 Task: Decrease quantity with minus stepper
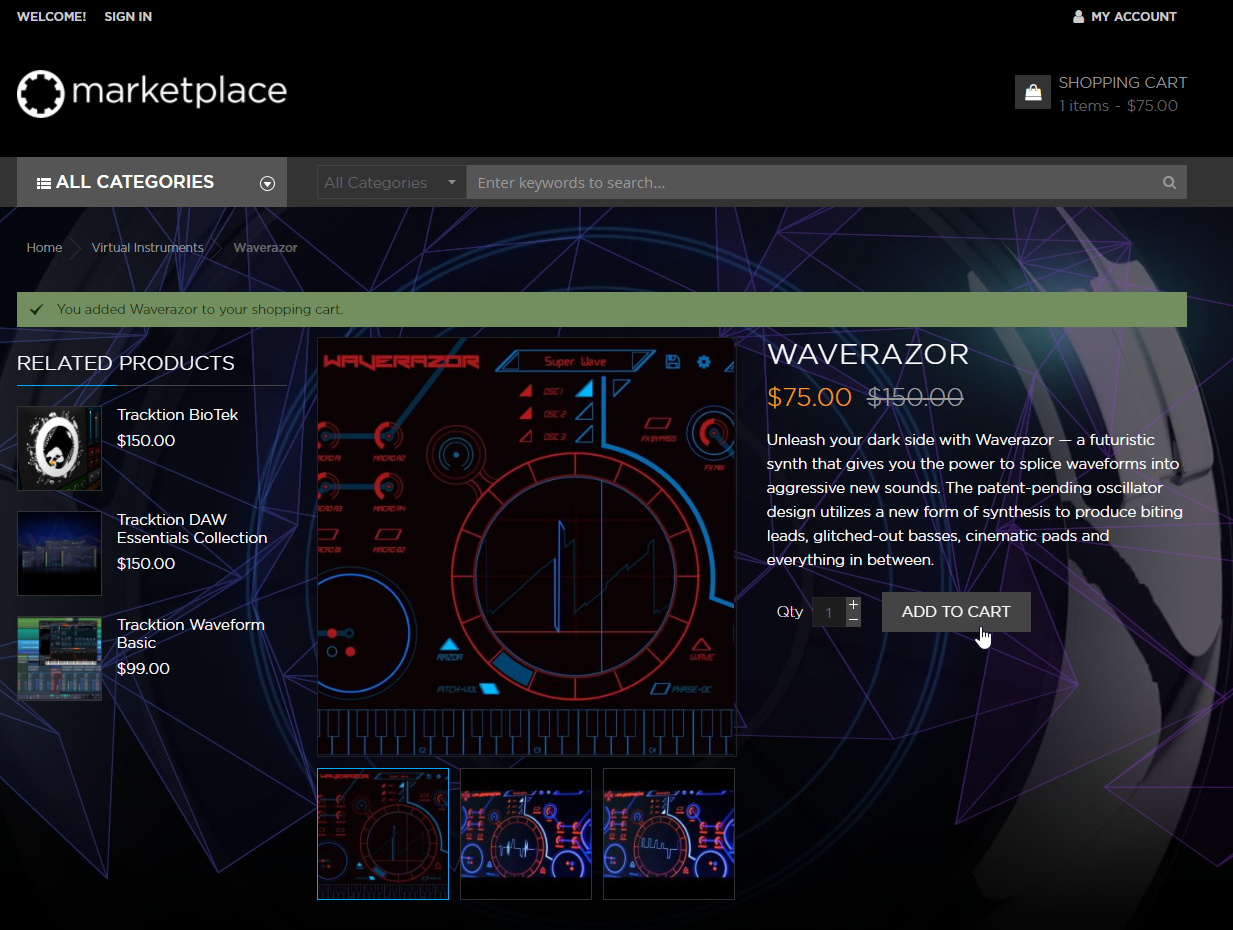tap(853, 620)
